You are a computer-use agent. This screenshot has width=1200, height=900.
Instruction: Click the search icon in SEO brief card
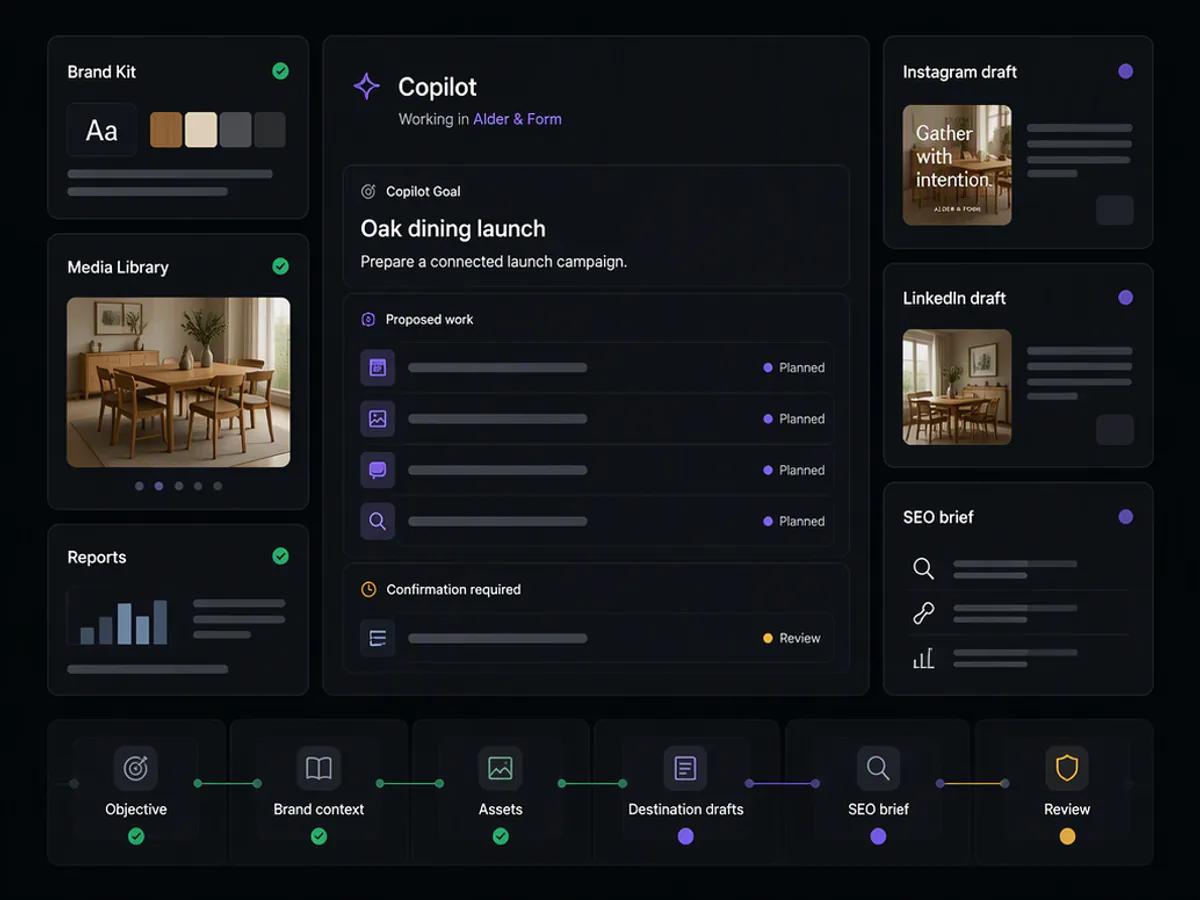924,569
